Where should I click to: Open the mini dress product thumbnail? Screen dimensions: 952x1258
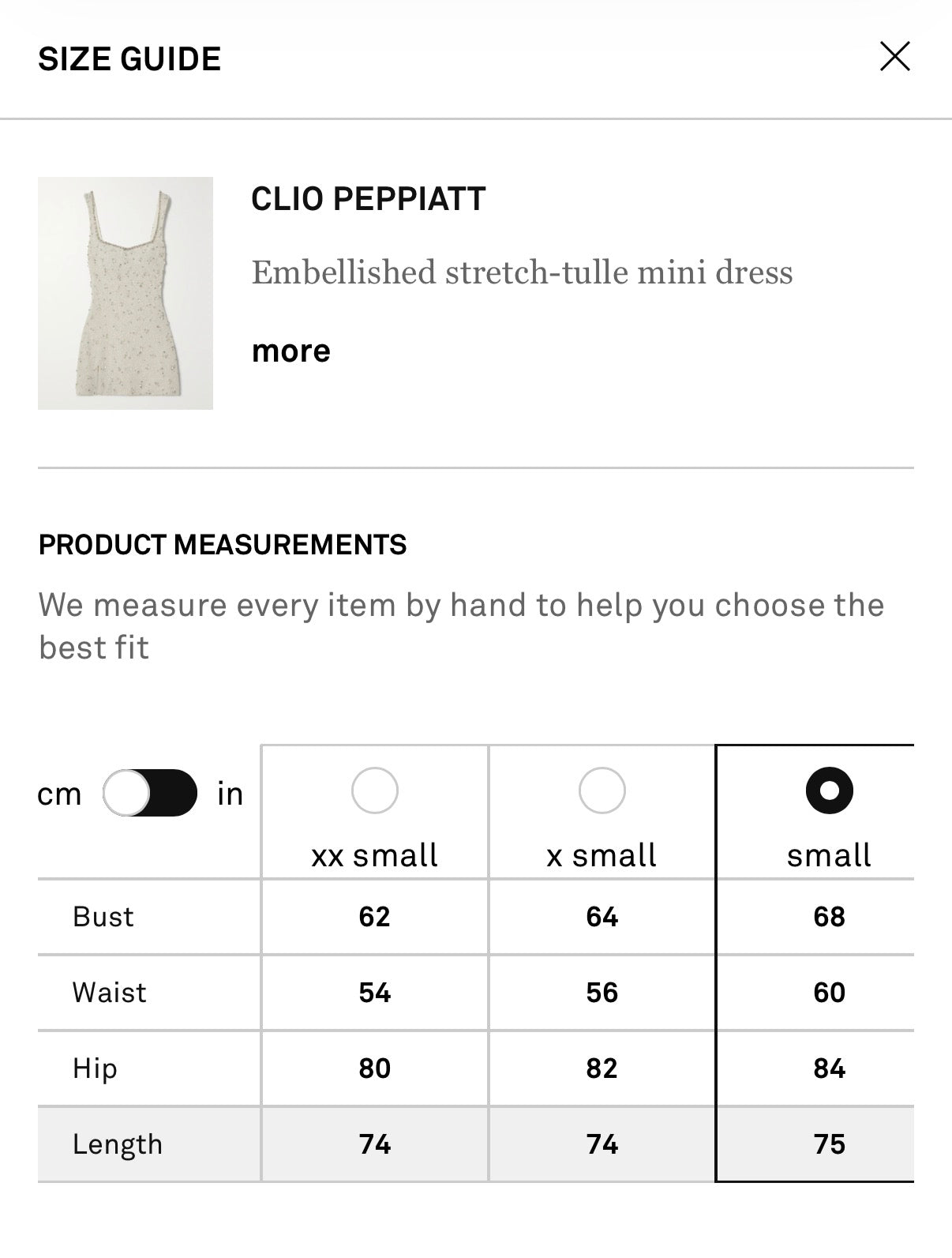coord(126,293)
